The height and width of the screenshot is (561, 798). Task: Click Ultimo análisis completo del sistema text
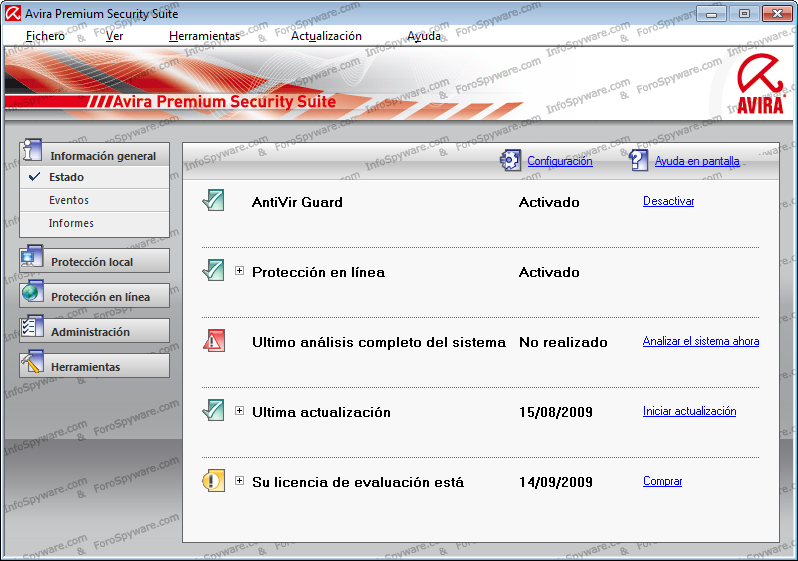pyautogui.click(x=379, y=342)
